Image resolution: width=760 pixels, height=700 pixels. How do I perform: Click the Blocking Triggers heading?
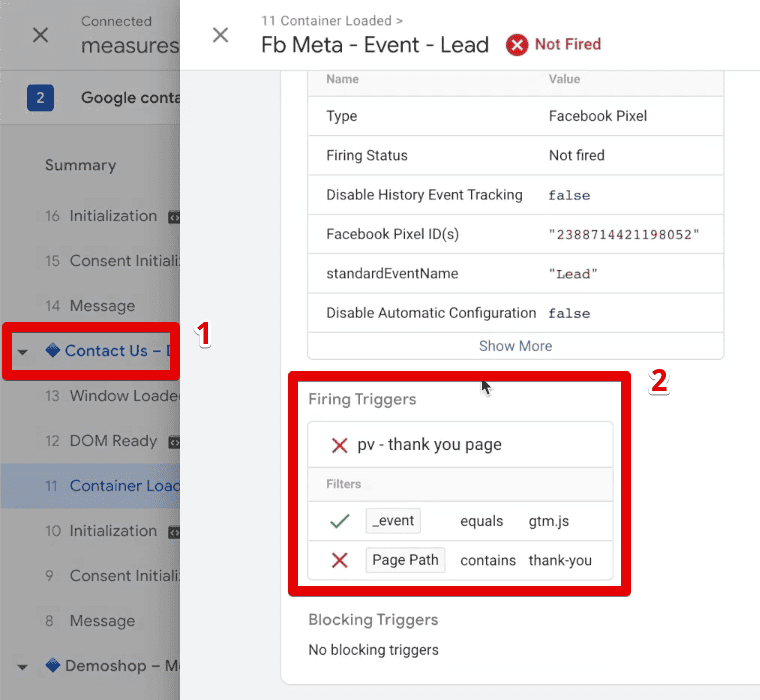pos(373,620)
